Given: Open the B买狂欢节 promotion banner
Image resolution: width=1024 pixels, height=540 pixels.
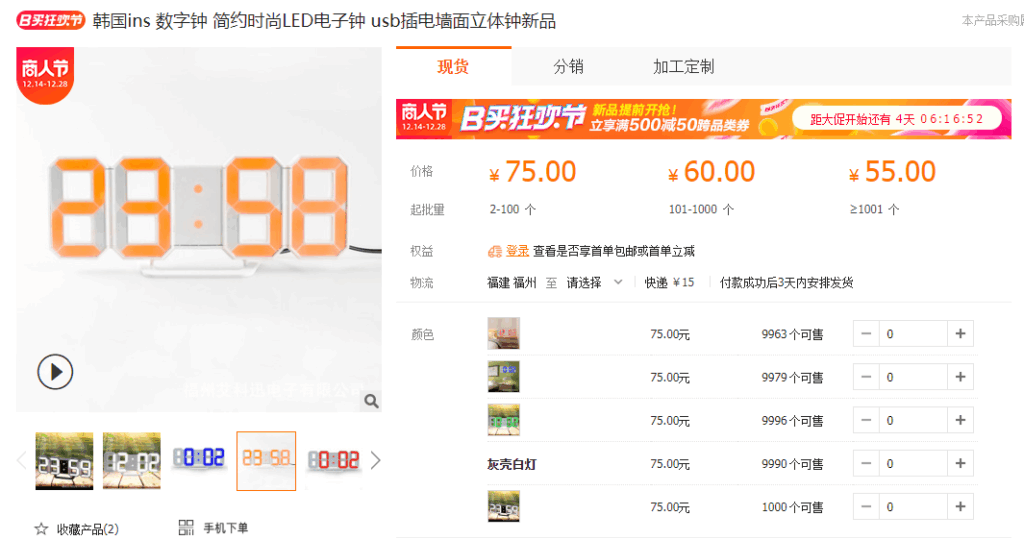Looking at the screenshot, I should coord(703,119).
